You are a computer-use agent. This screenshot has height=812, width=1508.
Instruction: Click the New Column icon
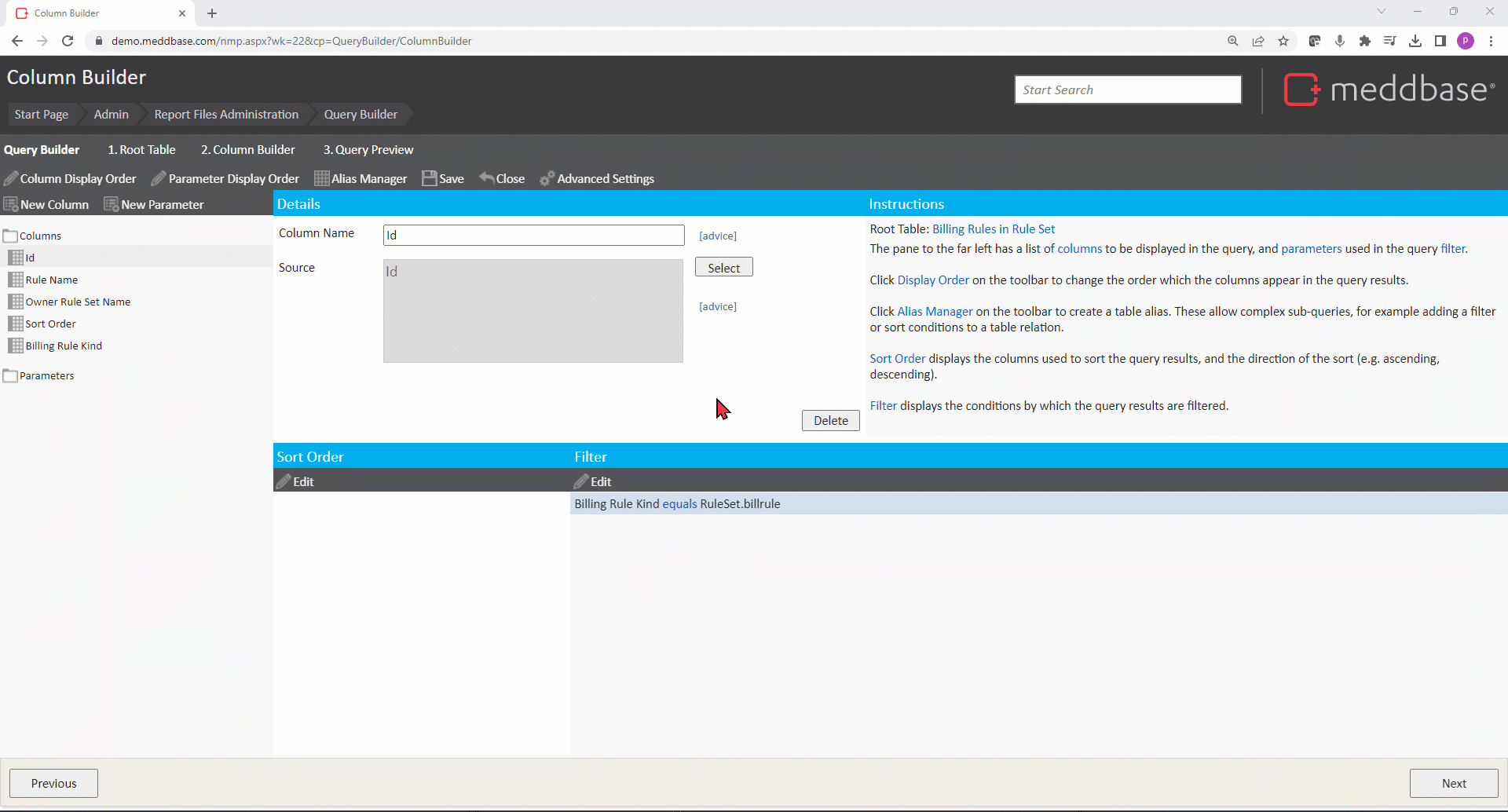coord(11,204)
